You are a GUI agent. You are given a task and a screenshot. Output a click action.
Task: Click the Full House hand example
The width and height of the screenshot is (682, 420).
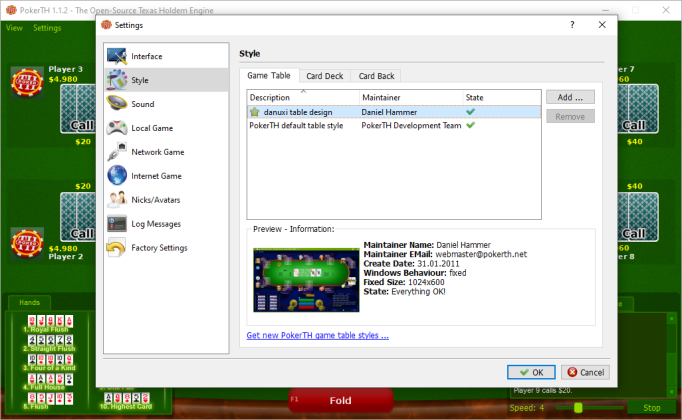click(x=50, y=381)
